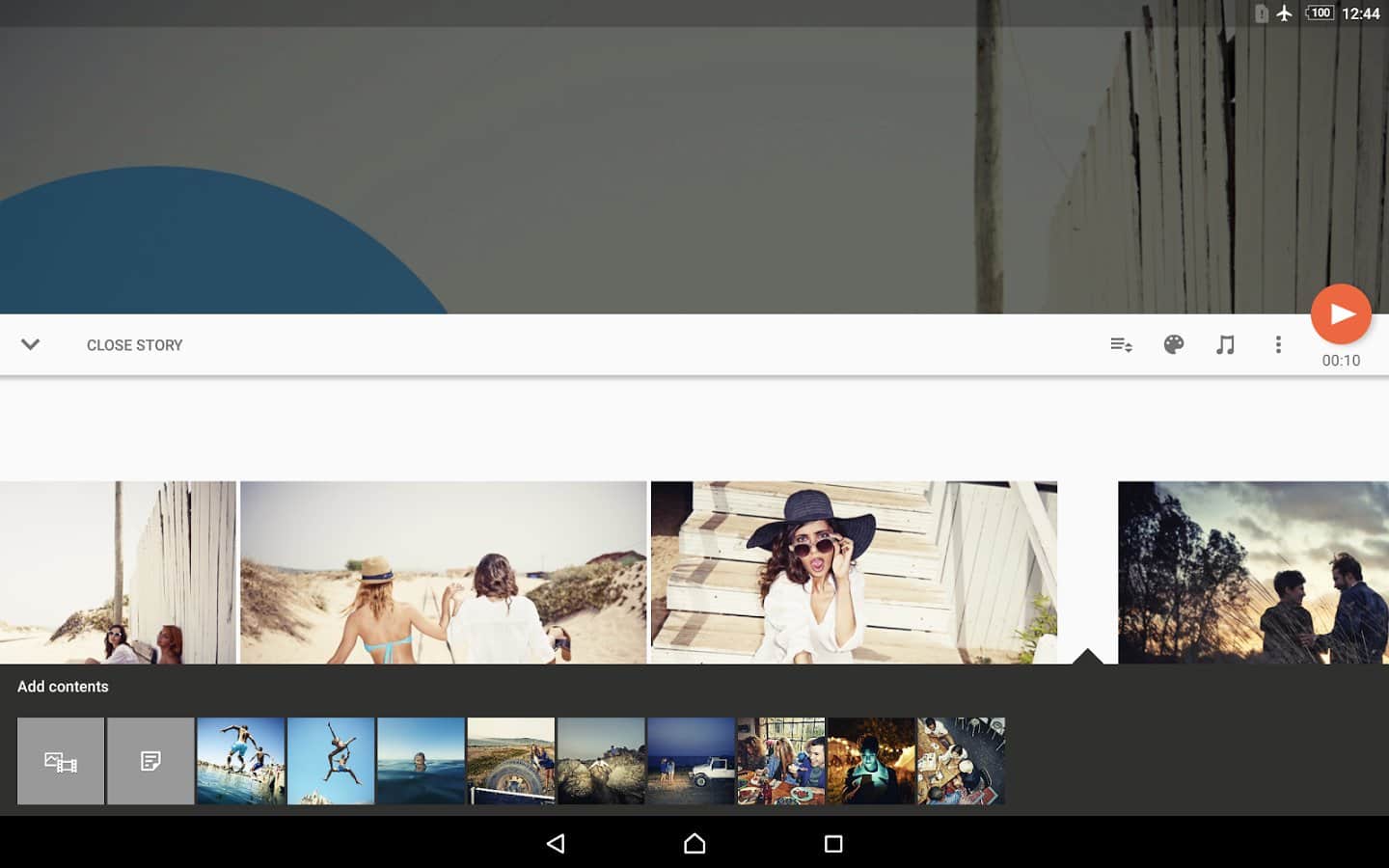1389x868 pixels.
Task: Add a text note tile
Action: click(x=150, y=761)
